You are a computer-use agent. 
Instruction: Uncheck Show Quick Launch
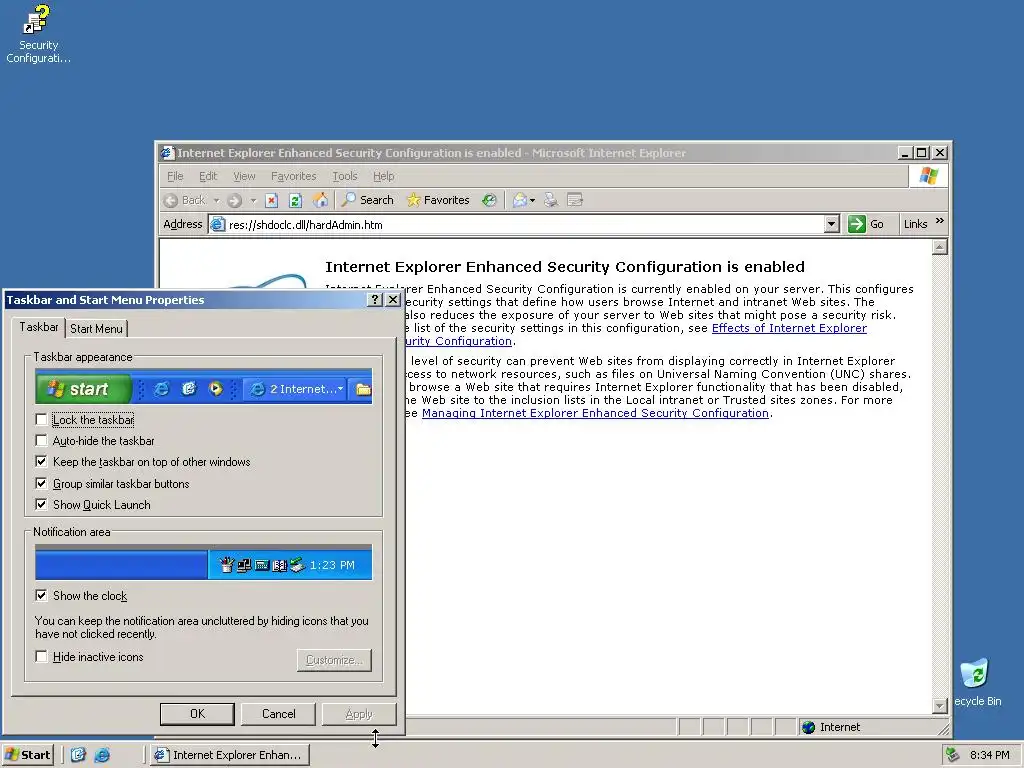(41, 504)
